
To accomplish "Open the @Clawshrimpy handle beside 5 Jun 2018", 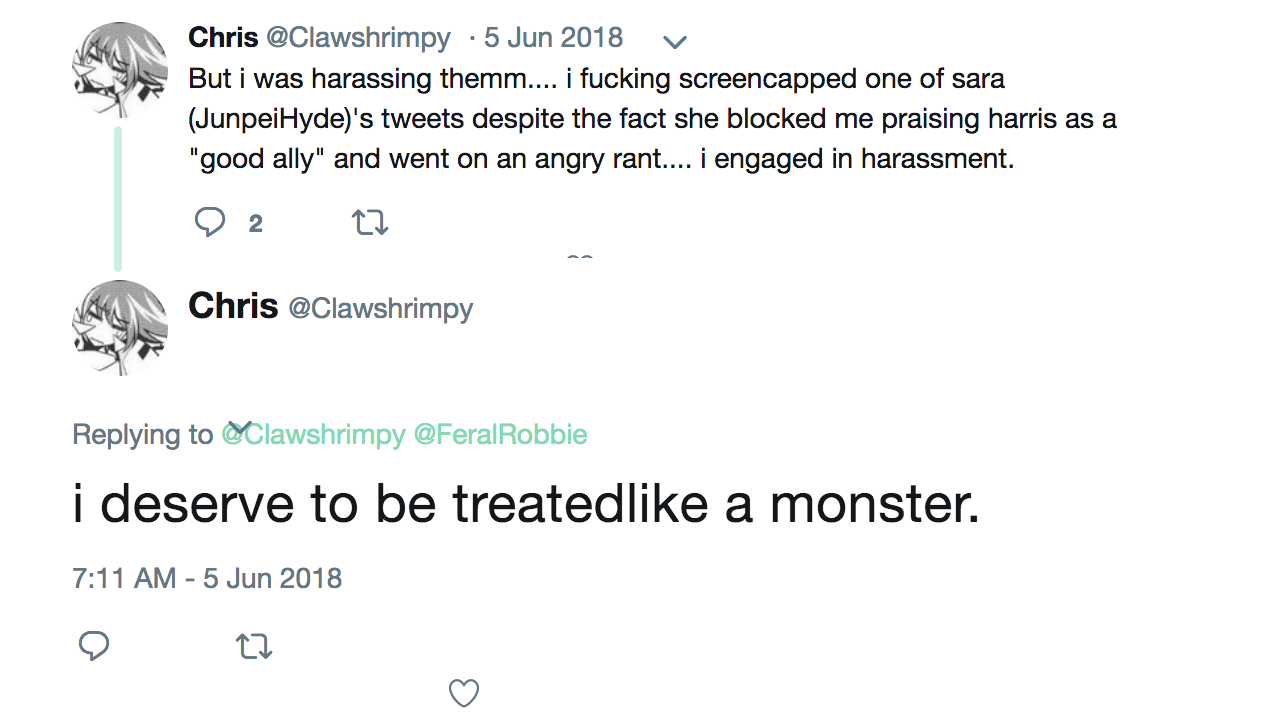I will pyautogui.click(x=358, y=38).
